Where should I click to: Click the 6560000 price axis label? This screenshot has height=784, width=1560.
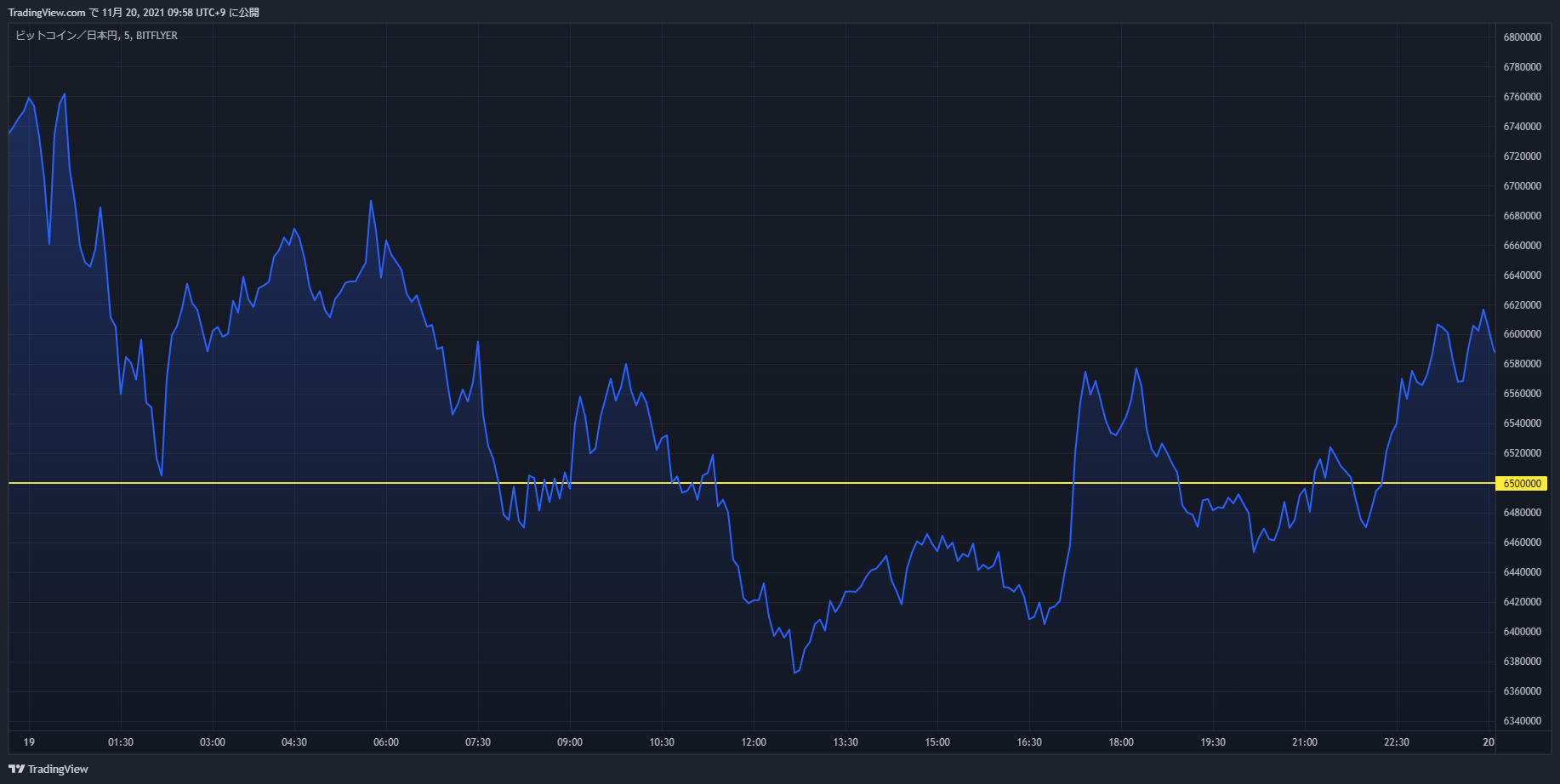[1523, 394]
